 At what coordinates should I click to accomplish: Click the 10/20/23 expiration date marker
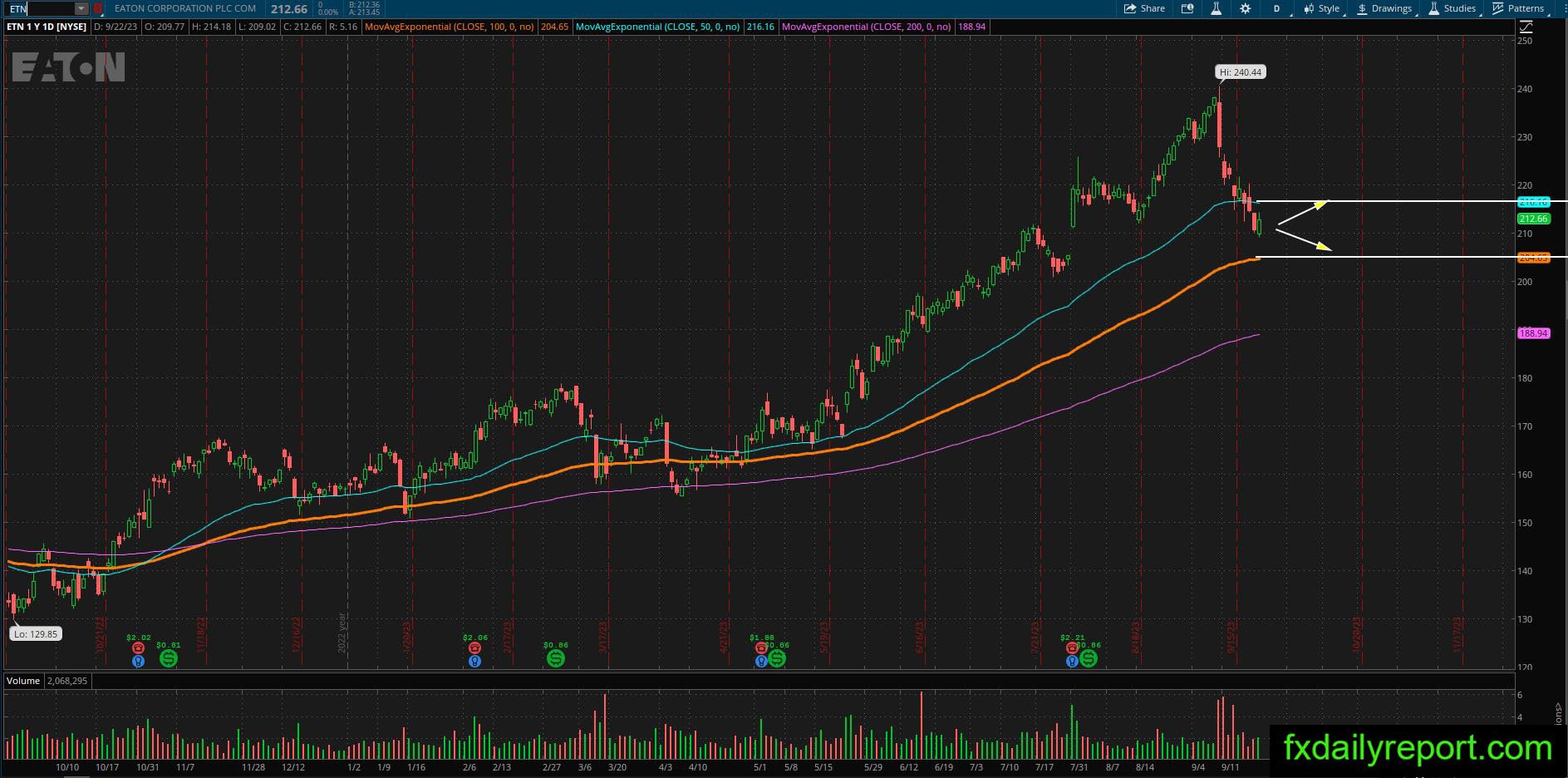(x=1357, y=634)
